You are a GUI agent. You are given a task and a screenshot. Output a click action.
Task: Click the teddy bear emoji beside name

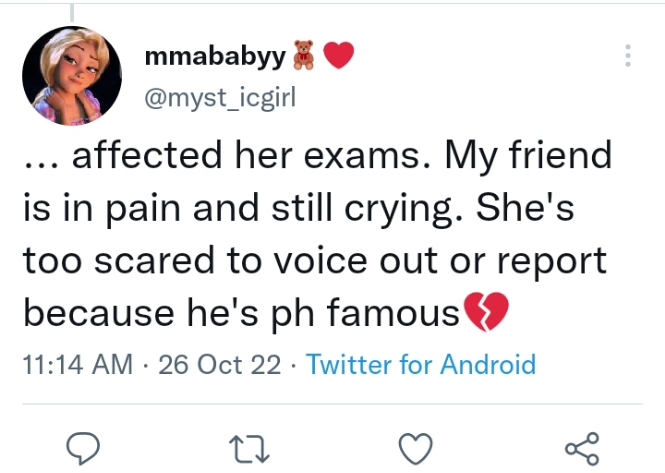point(303,56)
